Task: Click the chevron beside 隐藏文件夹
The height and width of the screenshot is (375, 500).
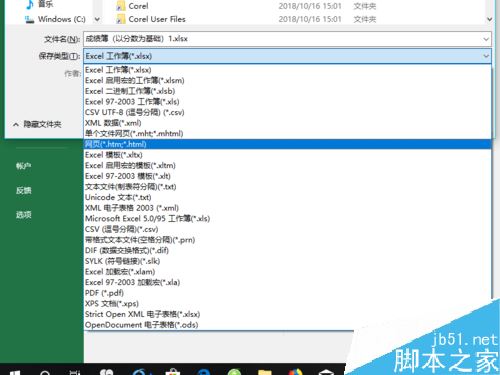Action: [16, 125]
